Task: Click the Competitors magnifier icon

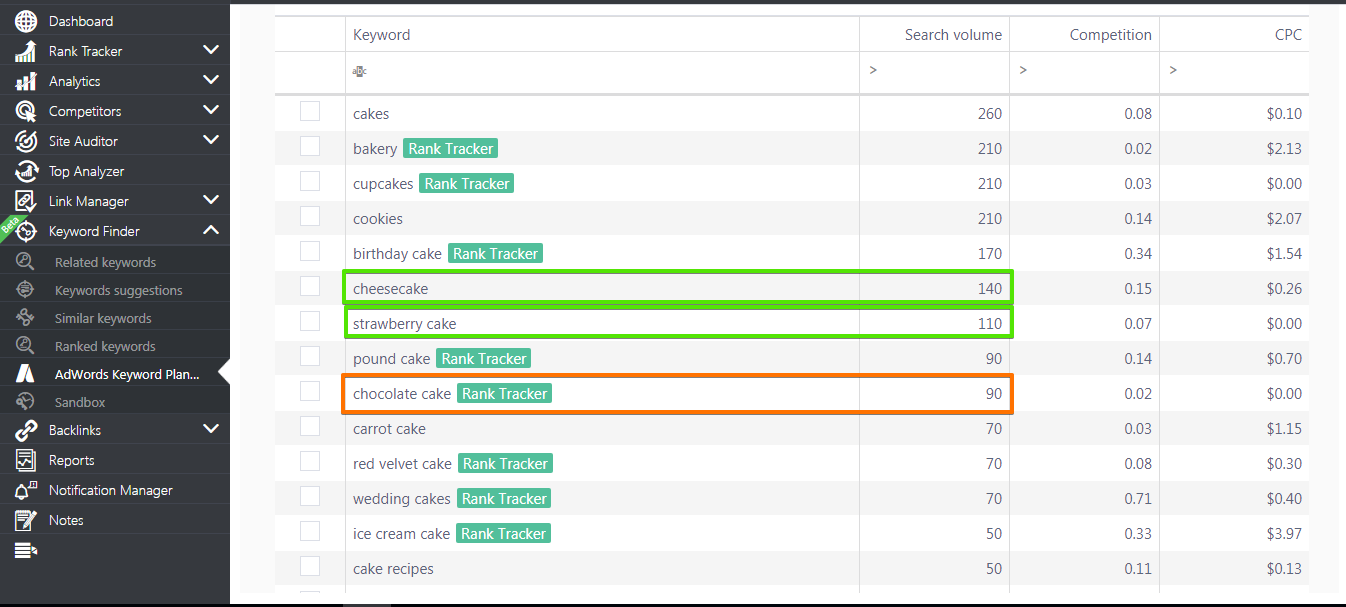Action: tap(26, 111)
